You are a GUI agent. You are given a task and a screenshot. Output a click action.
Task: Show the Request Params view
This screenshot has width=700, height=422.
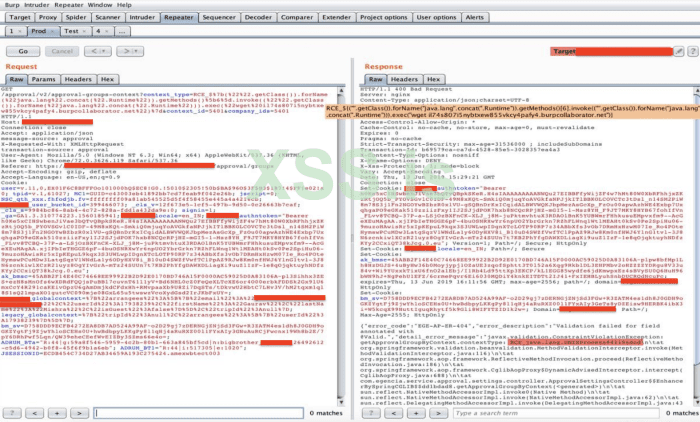(43, 79)
